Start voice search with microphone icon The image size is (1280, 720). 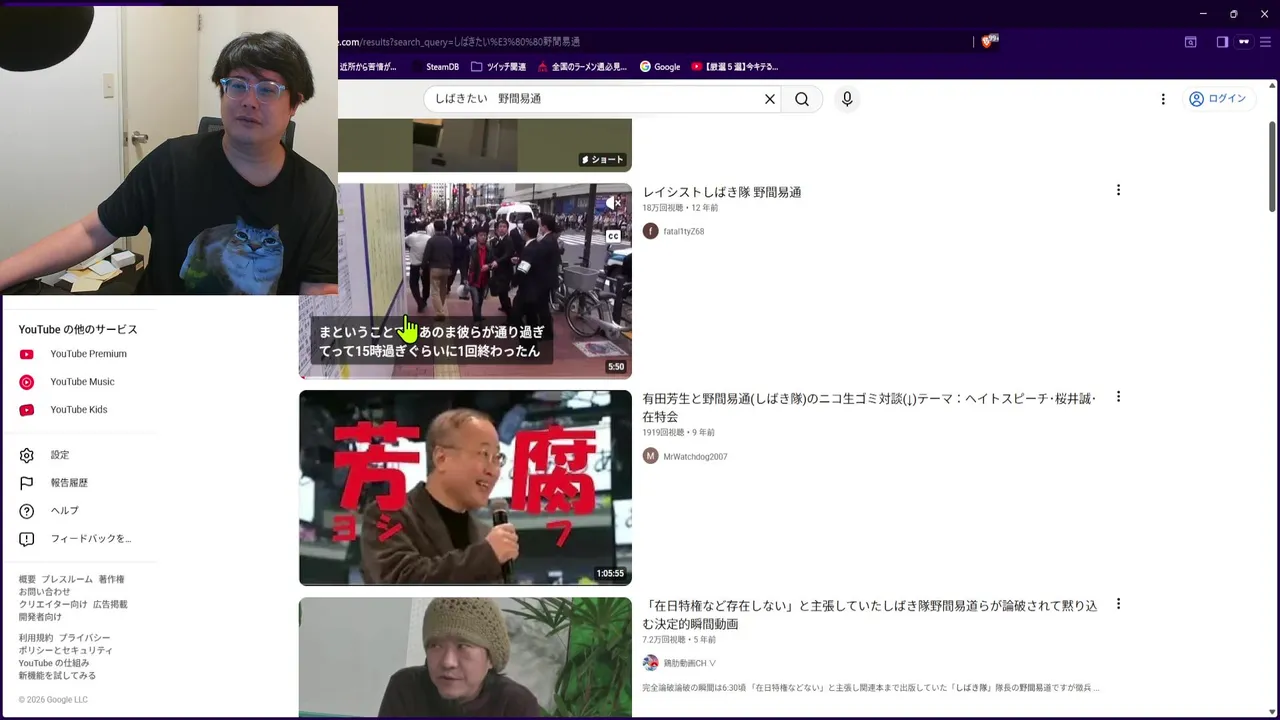[847, 99]
